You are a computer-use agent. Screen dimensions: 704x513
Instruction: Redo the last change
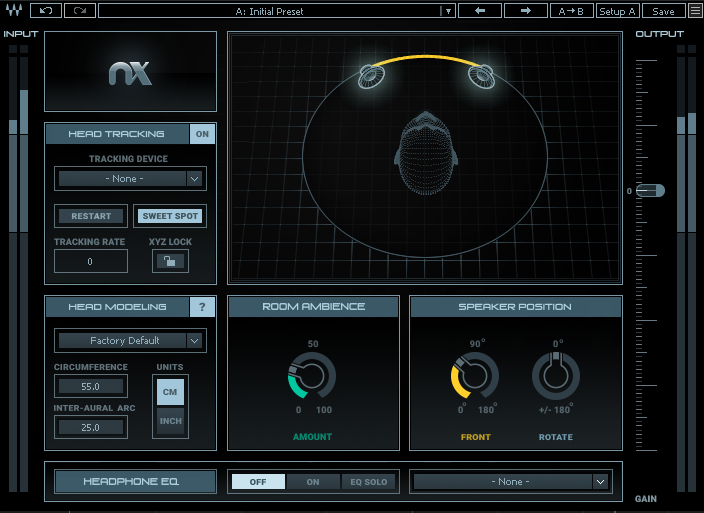(x=80, y=11)
